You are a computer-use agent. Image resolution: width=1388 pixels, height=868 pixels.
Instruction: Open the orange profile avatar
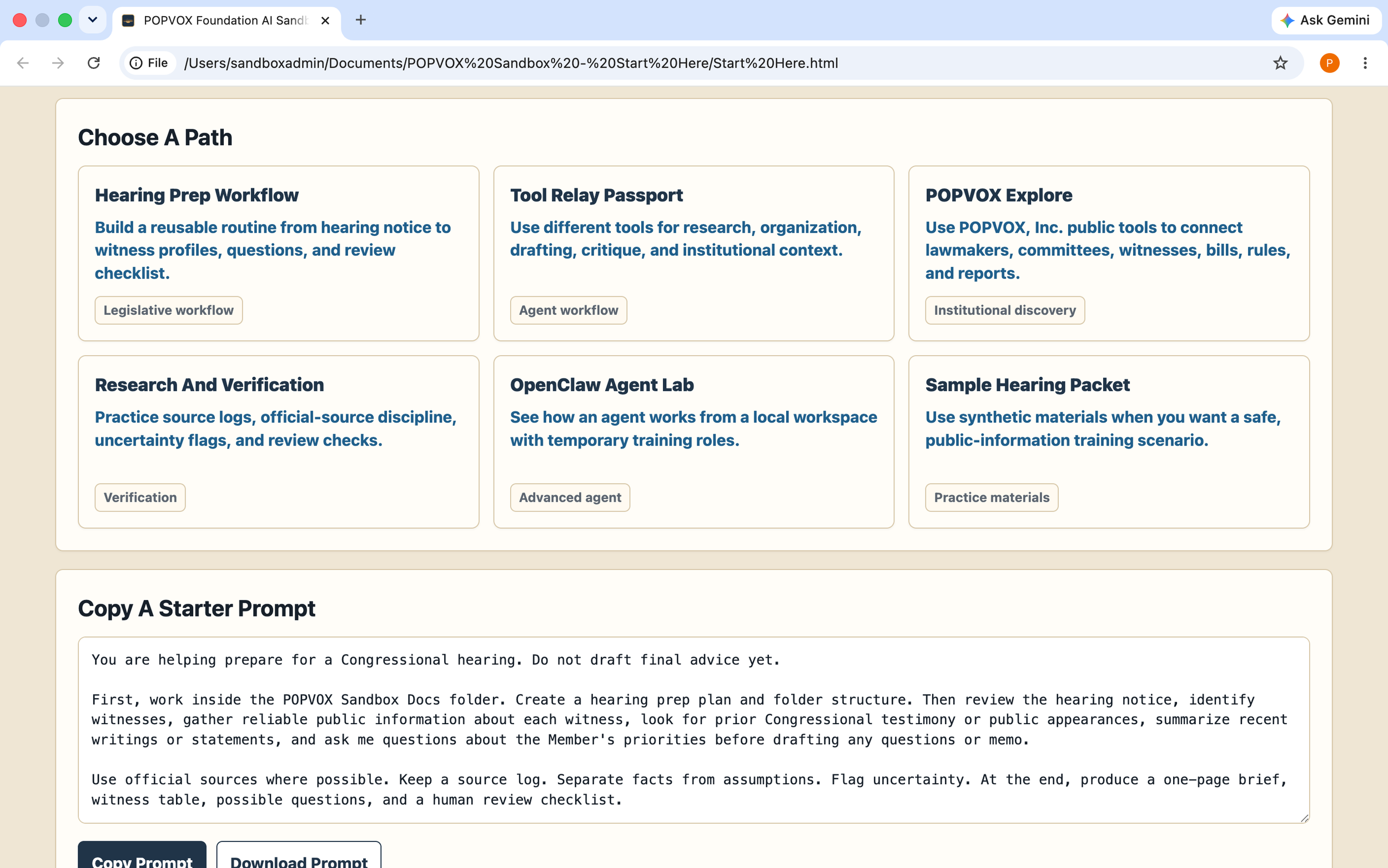coord(1329,63)
